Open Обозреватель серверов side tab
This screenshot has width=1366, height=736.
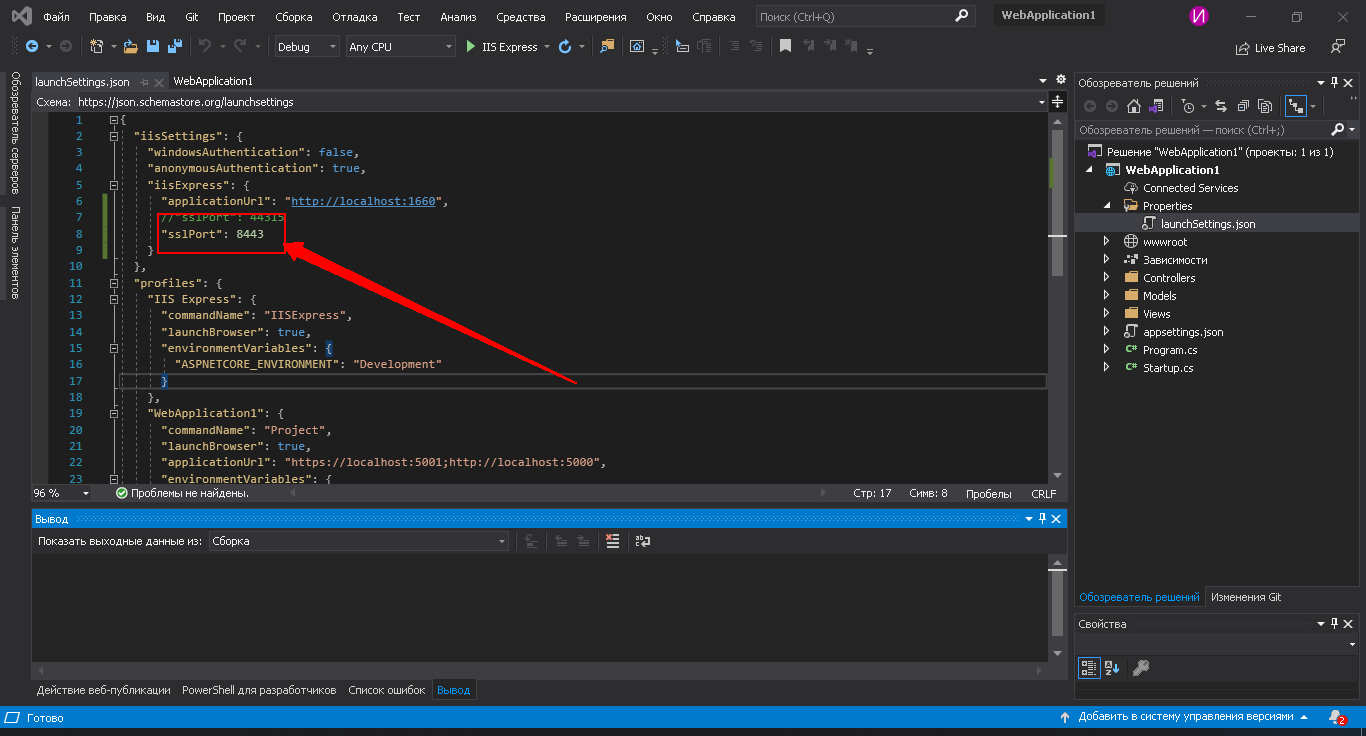tap(15, 133)
